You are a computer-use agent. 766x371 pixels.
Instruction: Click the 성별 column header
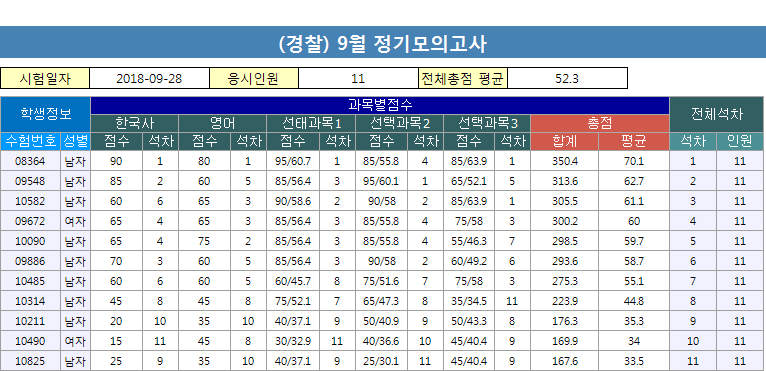point(76,142)
